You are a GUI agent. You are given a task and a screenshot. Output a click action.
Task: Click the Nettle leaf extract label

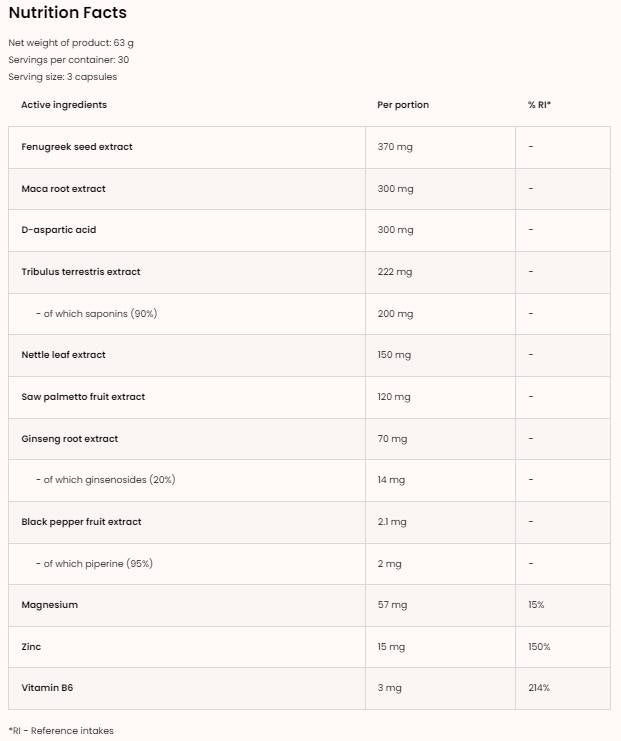(63, 355)
